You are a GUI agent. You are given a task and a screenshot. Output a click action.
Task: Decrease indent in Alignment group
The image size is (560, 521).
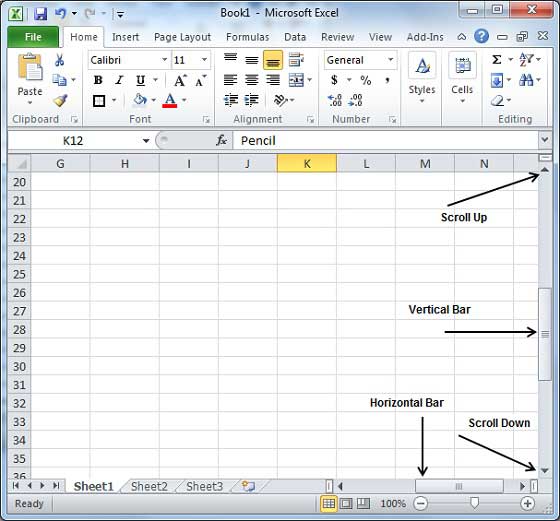pos(231,100)
